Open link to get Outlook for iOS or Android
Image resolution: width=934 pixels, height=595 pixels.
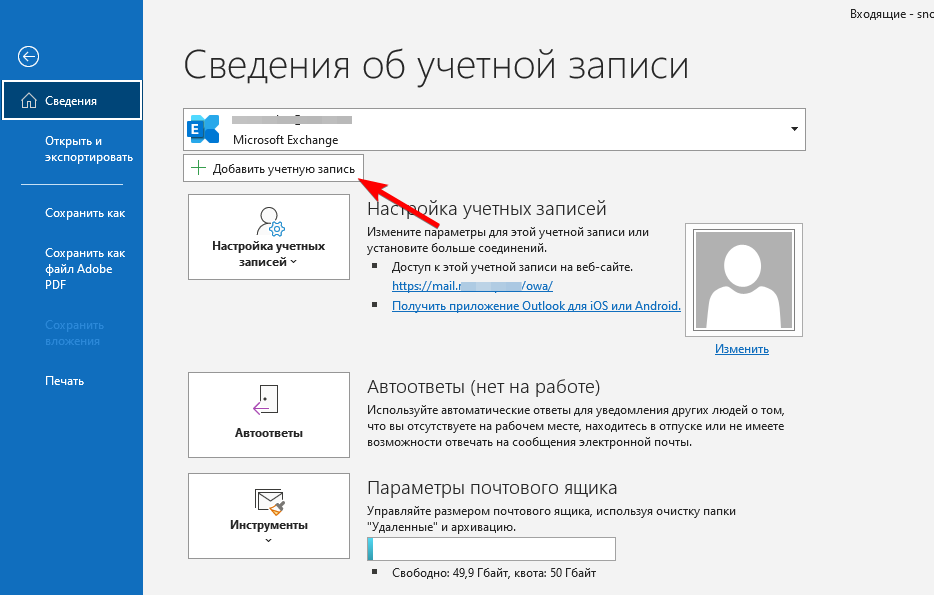coord(536,306)
